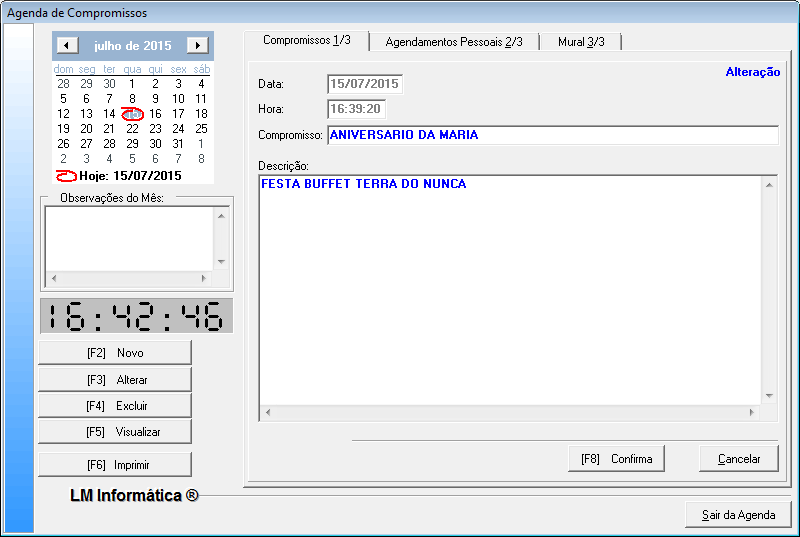Click the Compromisso text field
This screenshot has width=800, height=537.
coord(552,135)
